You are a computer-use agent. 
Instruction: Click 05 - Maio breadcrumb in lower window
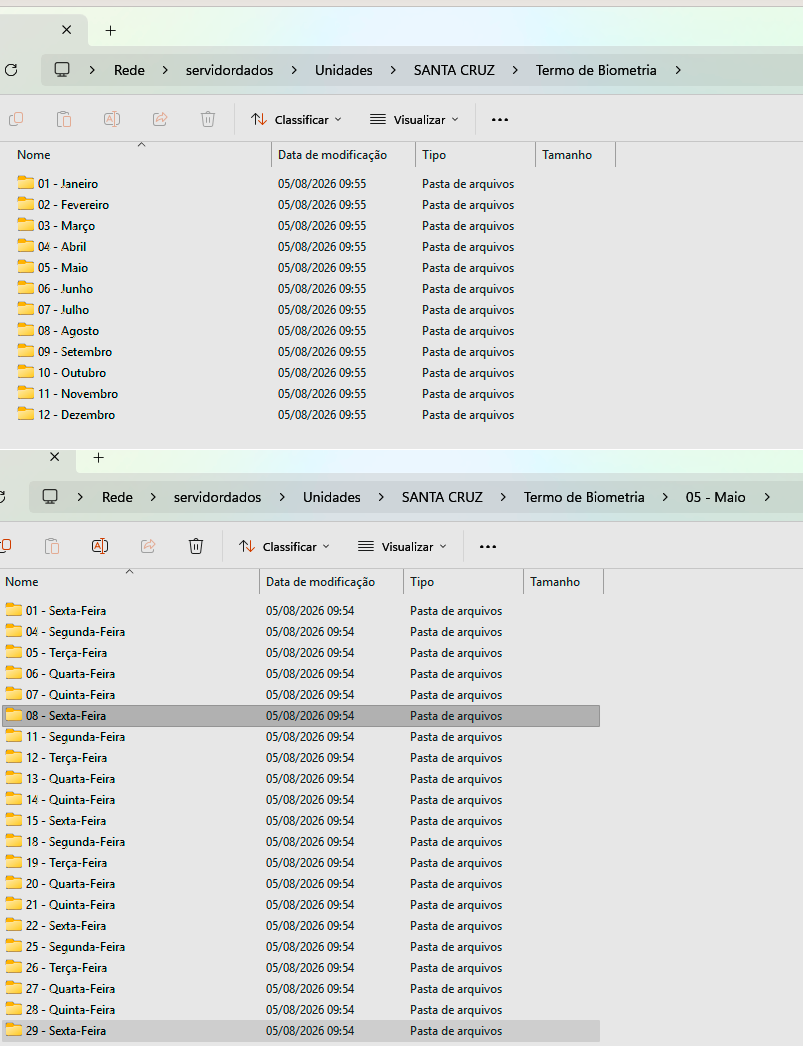pos(716,497)
